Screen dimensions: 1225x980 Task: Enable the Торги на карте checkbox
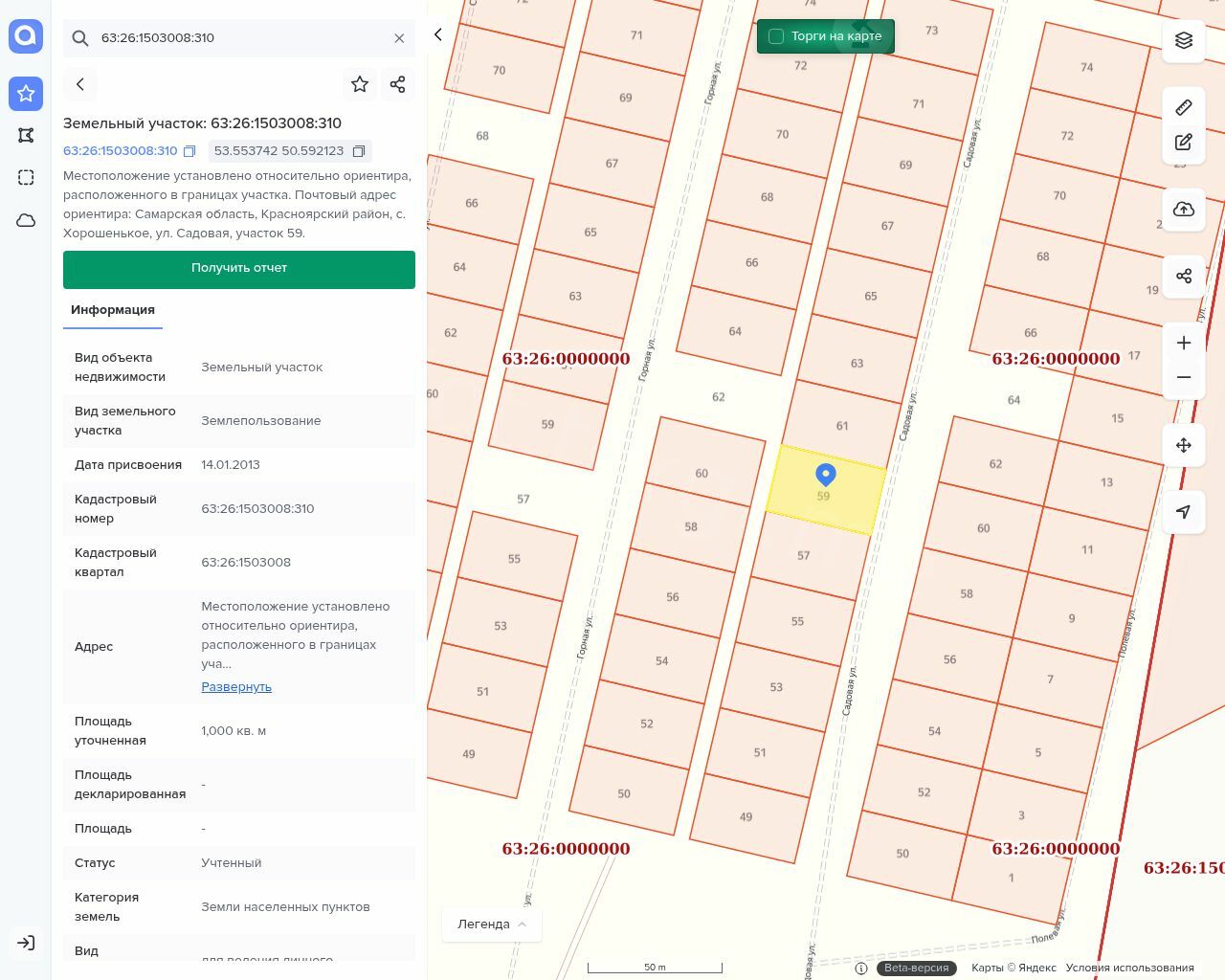tap(776, 36)
